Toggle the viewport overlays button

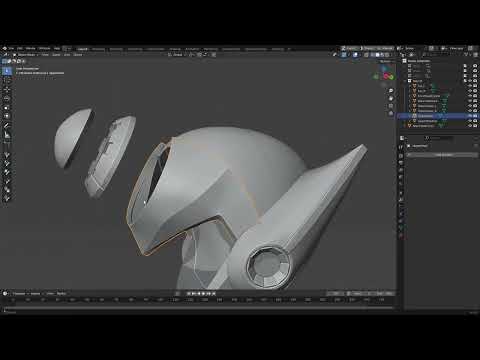[x=355, y=55]
